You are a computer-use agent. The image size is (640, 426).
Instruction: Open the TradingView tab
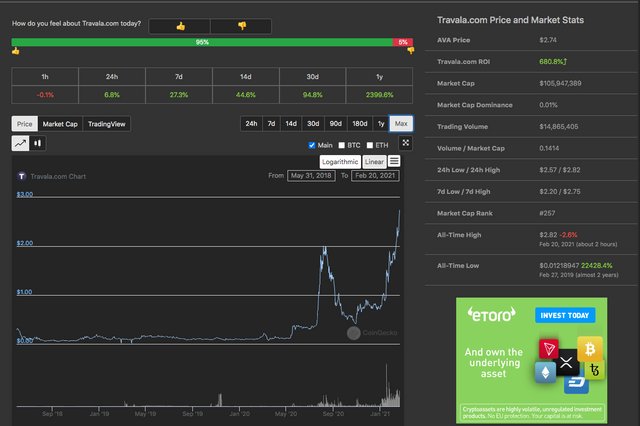coord(107,123)
